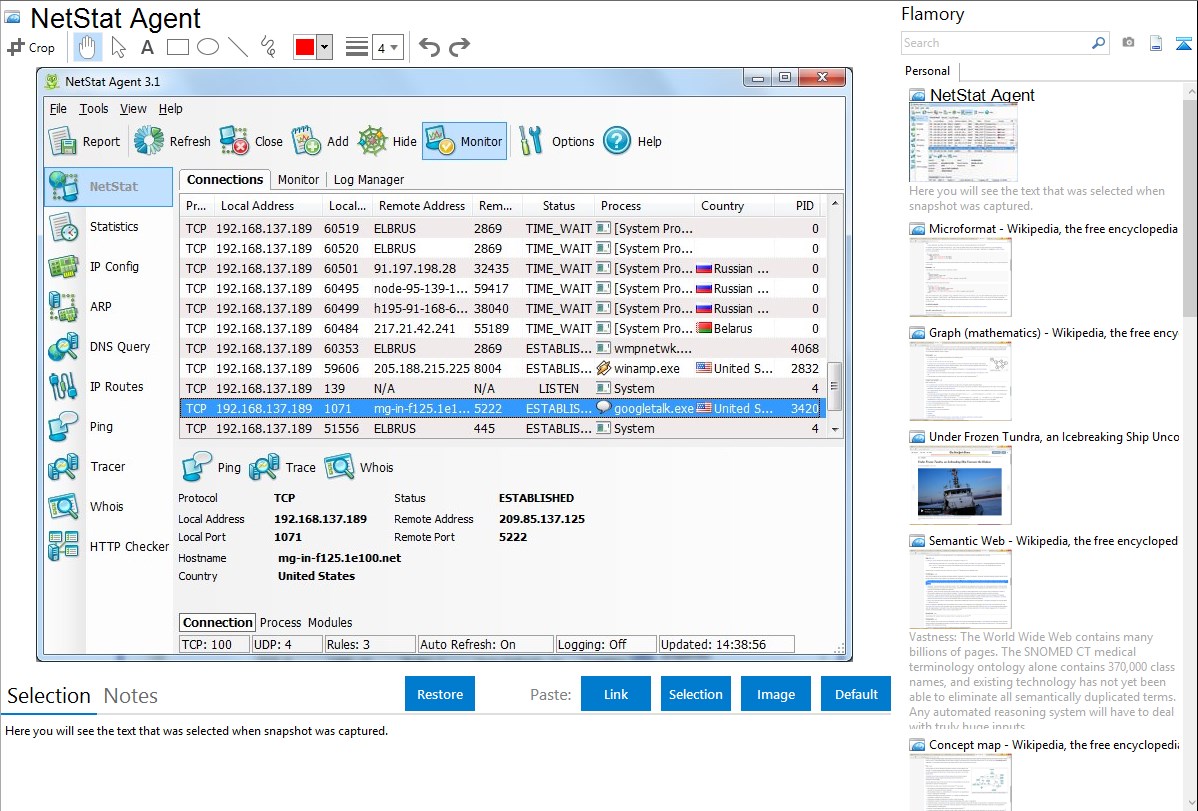Click the Close connection toolbar button

point(251,141)
